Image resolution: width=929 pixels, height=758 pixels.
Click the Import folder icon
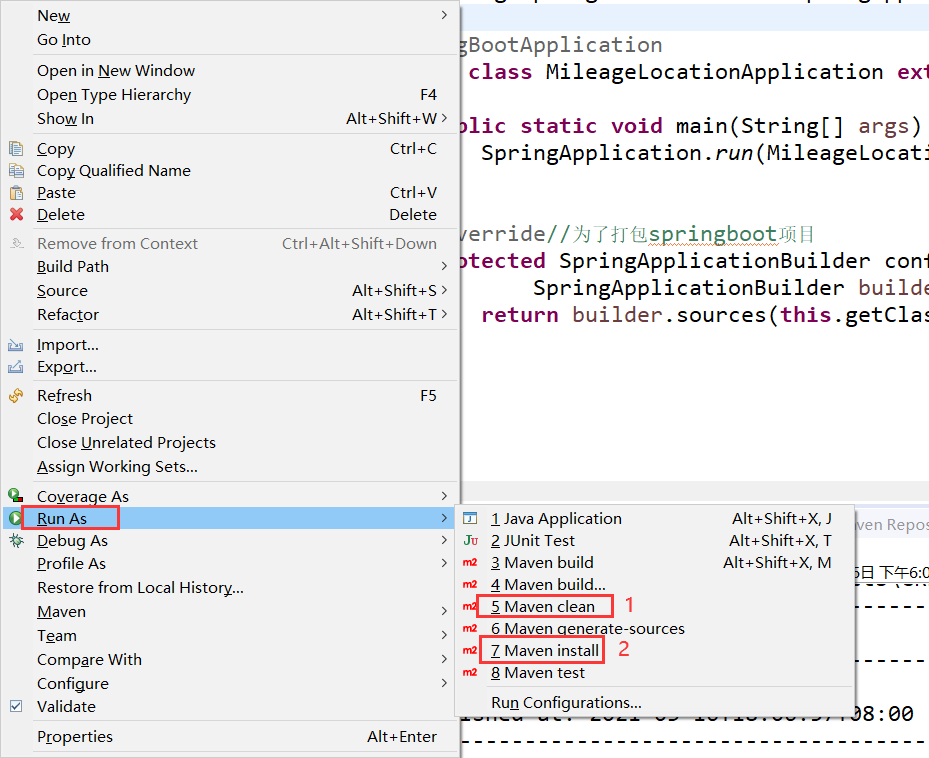click(16, 344)
